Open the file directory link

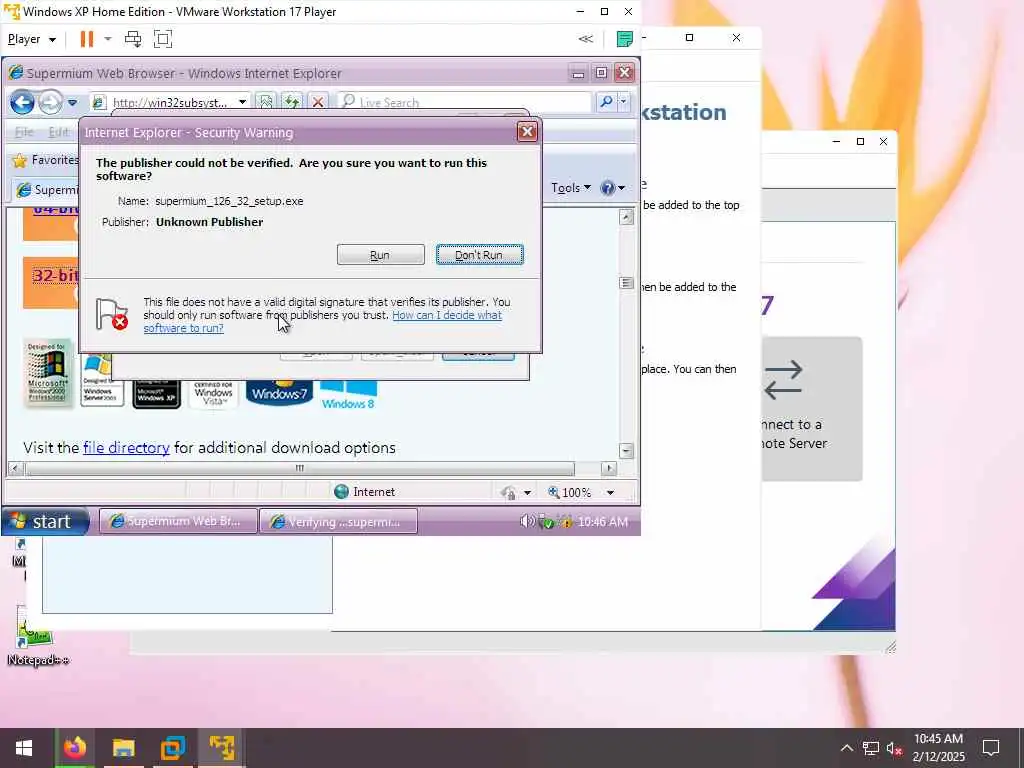(126, 448)
